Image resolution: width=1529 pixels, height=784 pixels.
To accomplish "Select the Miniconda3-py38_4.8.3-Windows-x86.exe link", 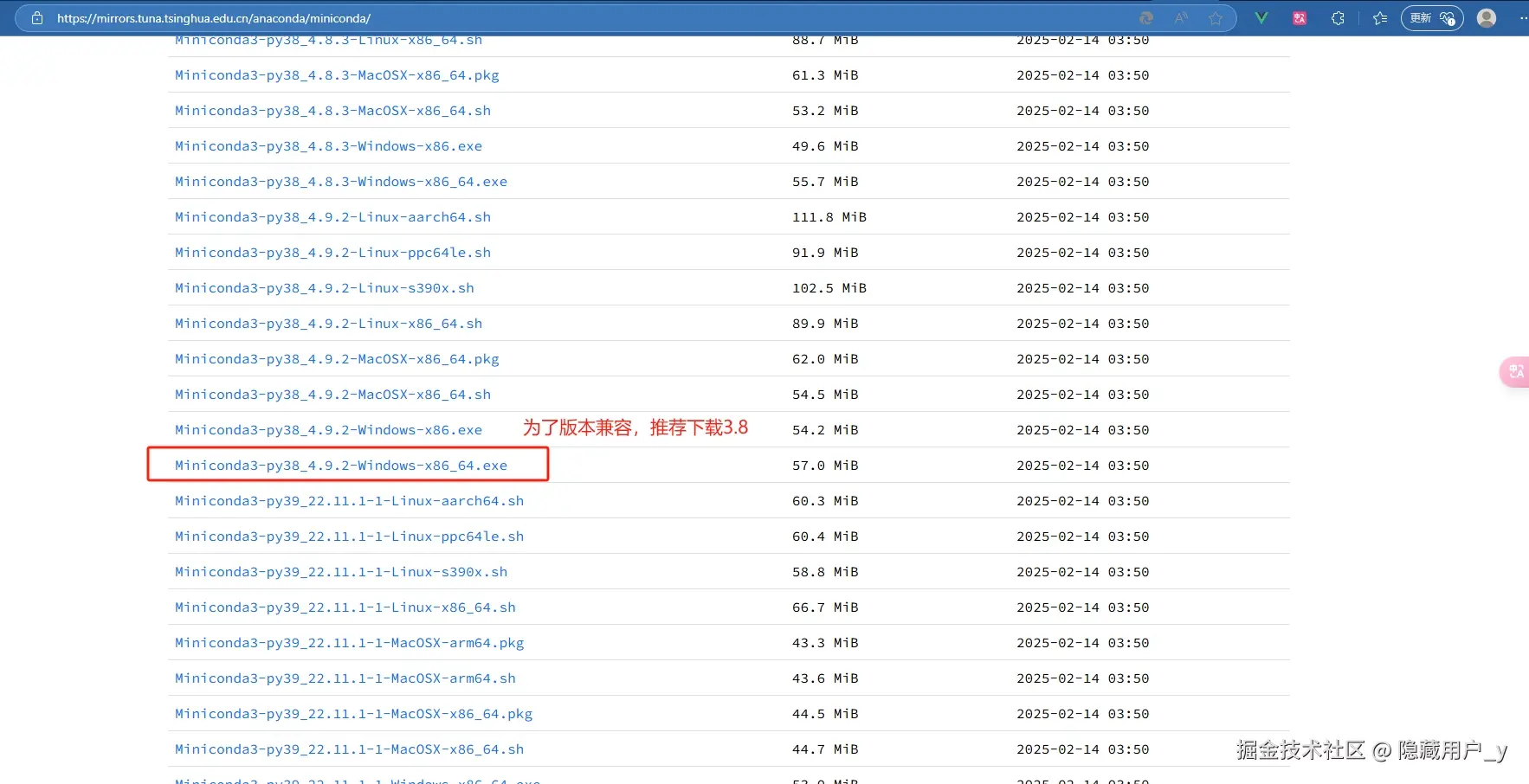I will point(328,145).
